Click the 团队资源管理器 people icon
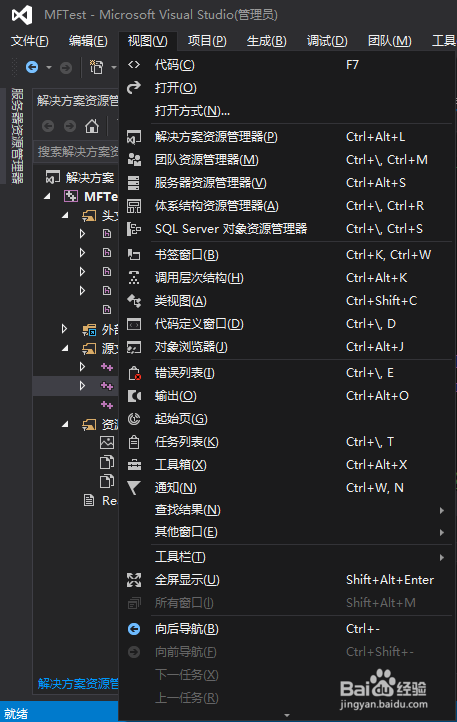 [x=134, y=160]
